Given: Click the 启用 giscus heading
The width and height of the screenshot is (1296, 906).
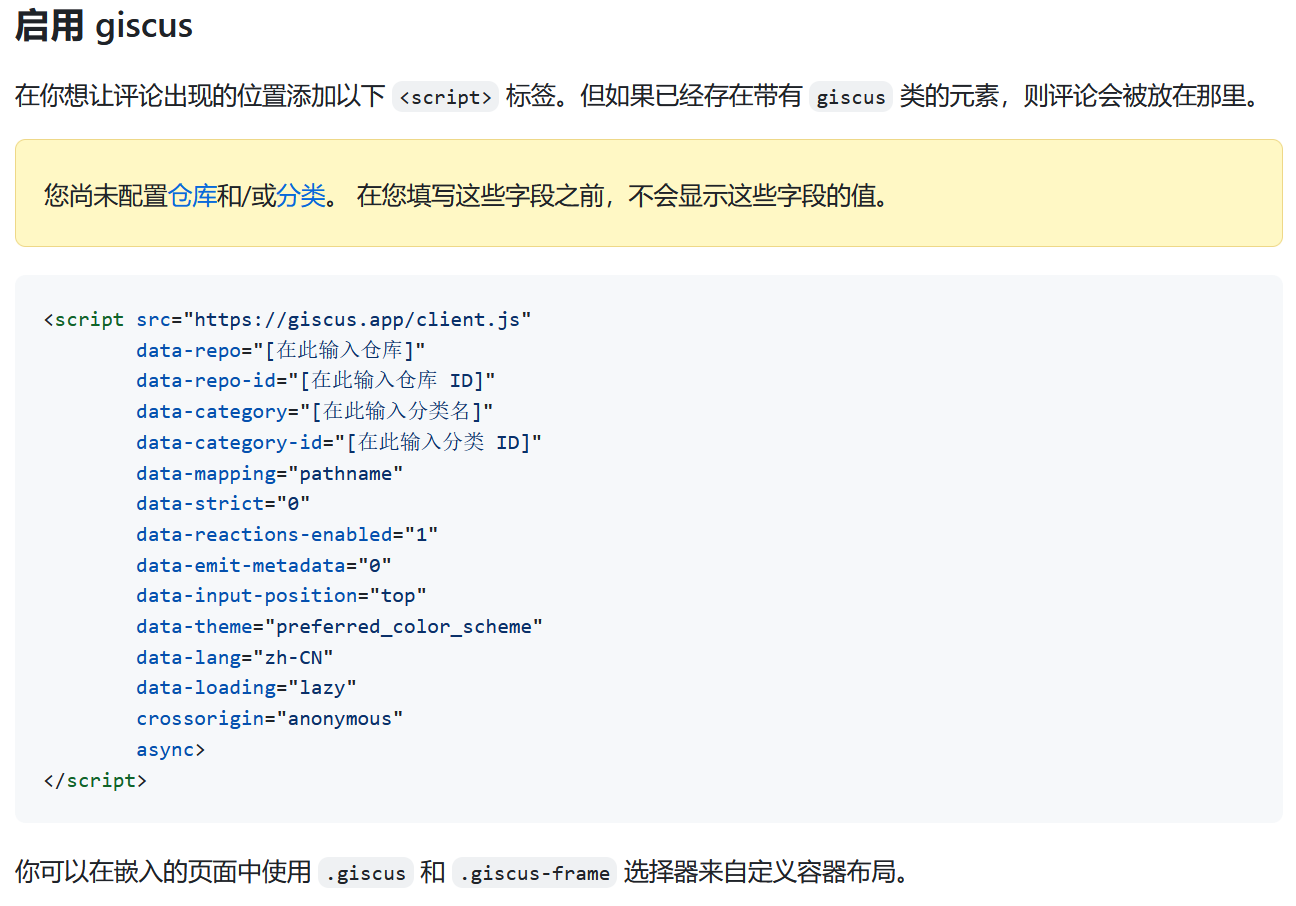Looking at the screenshot, I should (x=104, y=26).
